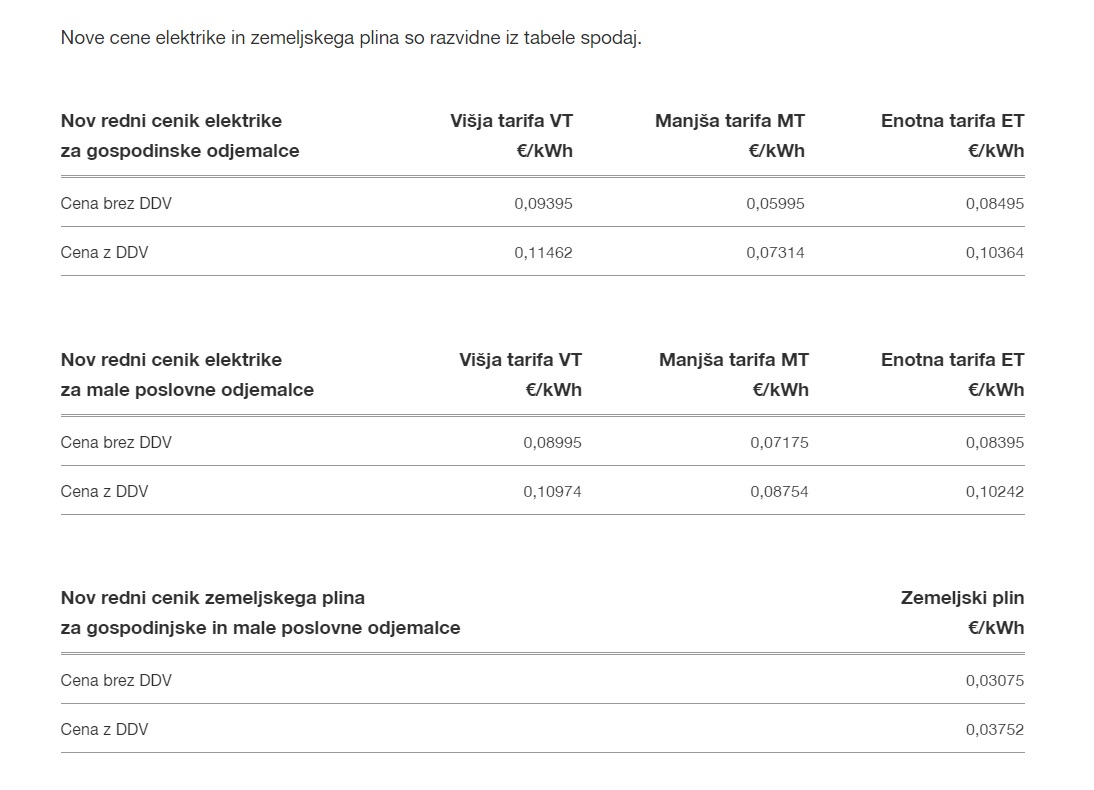Click the 0,10364 price cell
The image size is (1094, 790).
pyautogui.click(x=994, y=252)
